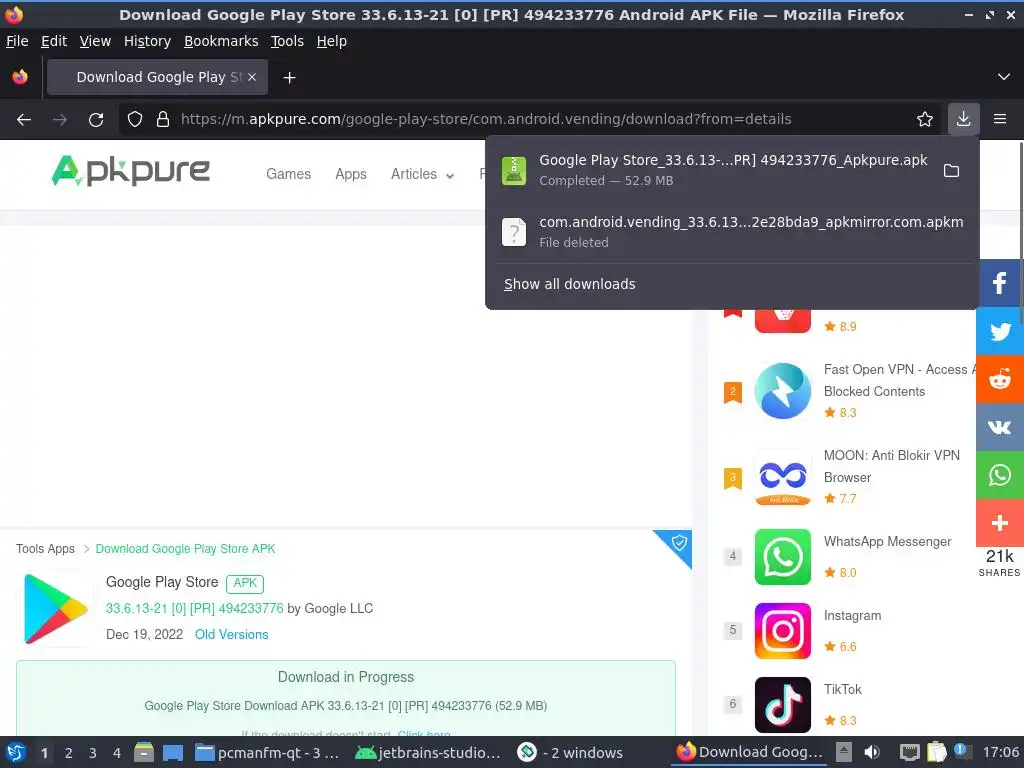Bookmark this page with the star icon
Viewport: 1024px width, 768px height.
925,120
